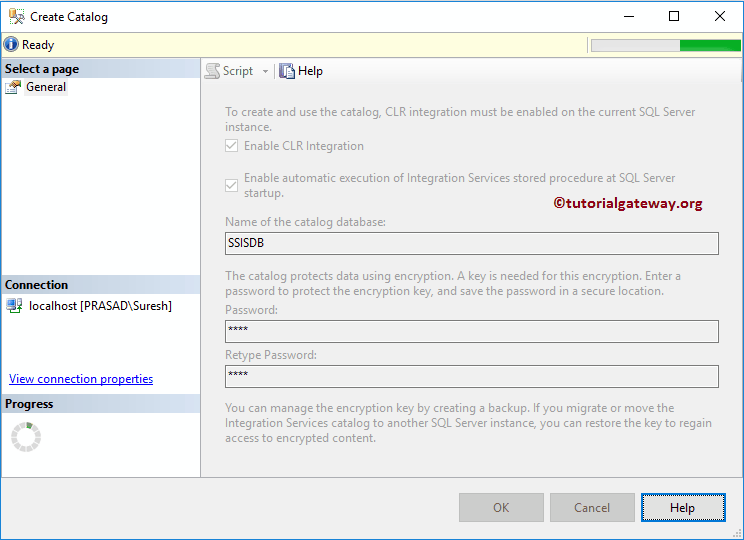The width and height of the screenshot is (744, 540).
Task: Click the OK button
Action: (x=501, y=508)
